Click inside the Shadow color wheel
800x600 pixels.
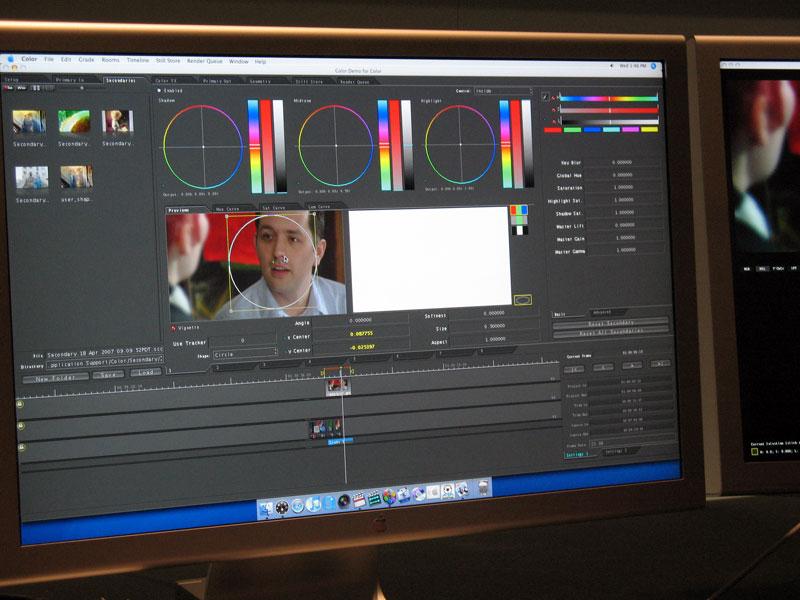203,147
